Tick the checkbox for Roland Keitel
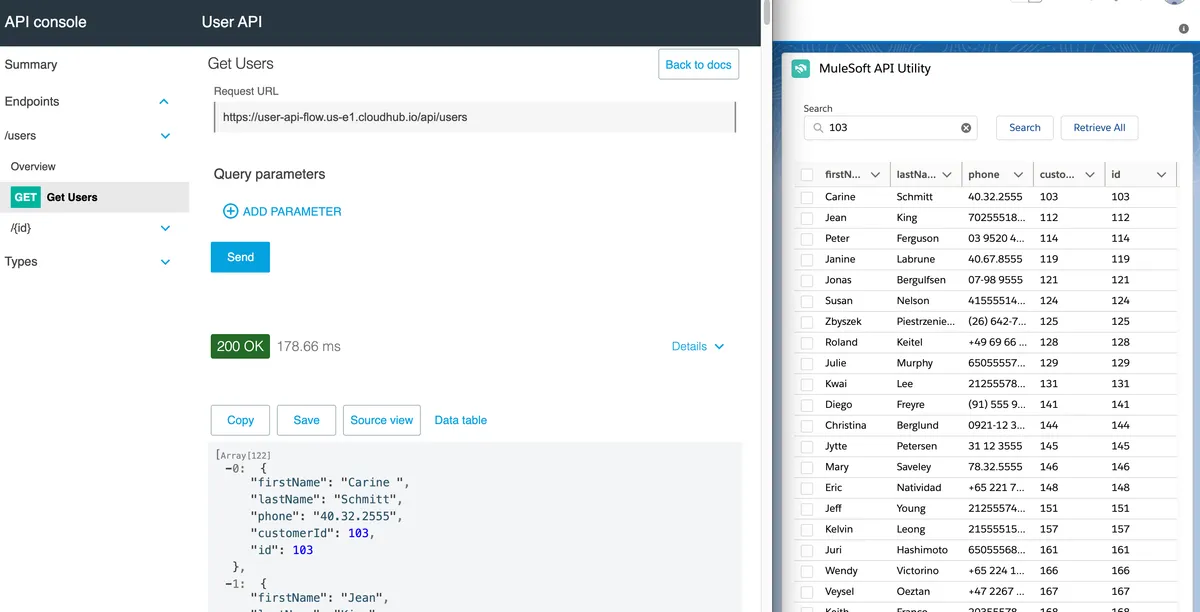 click(807, 342)
